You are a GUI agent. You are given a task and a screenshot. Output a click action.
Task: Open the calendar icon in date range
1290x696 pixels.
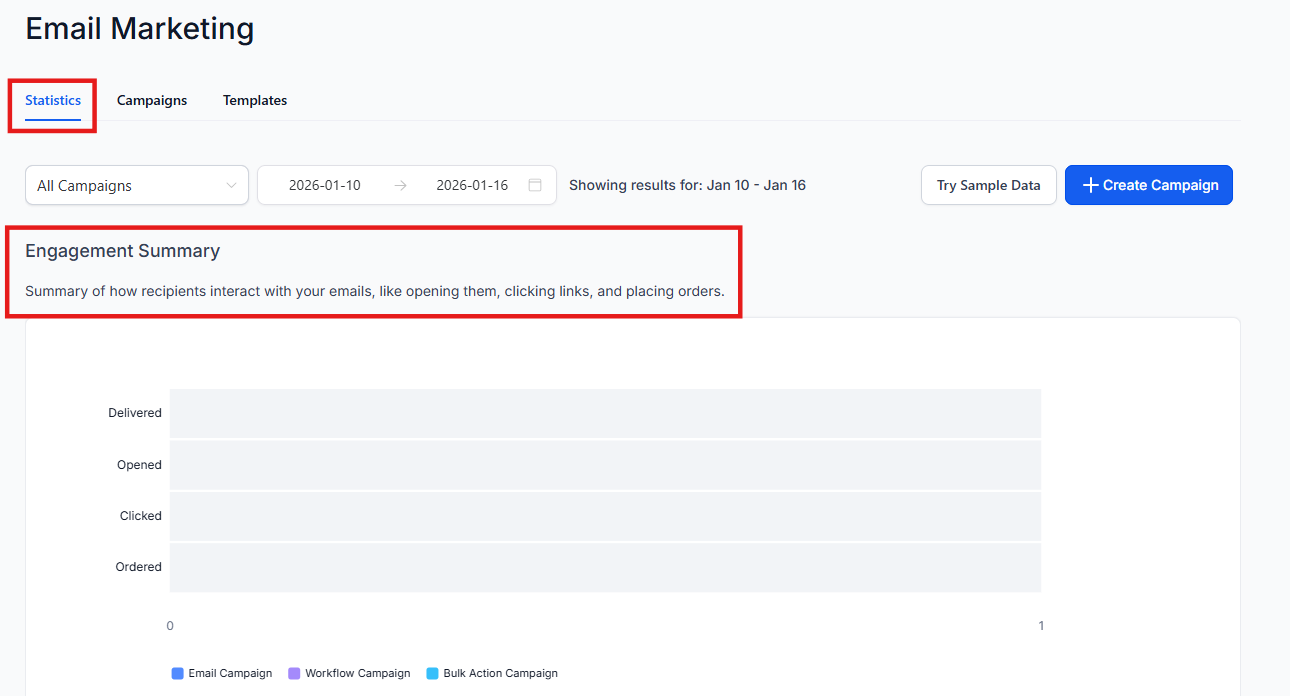[535, 185]
